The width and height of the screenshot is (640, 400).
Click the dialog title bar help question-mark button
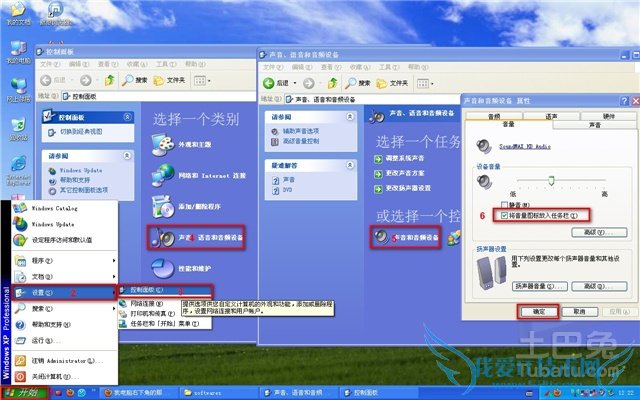624,101
